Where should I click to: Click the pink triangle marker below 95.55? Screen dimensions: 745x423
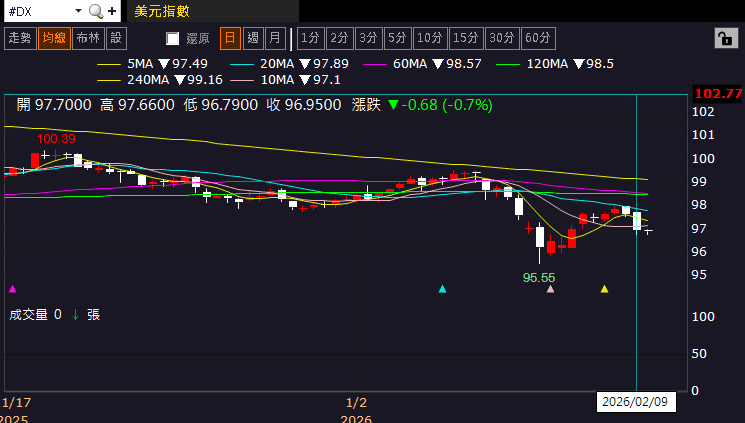tap(550, 289)
